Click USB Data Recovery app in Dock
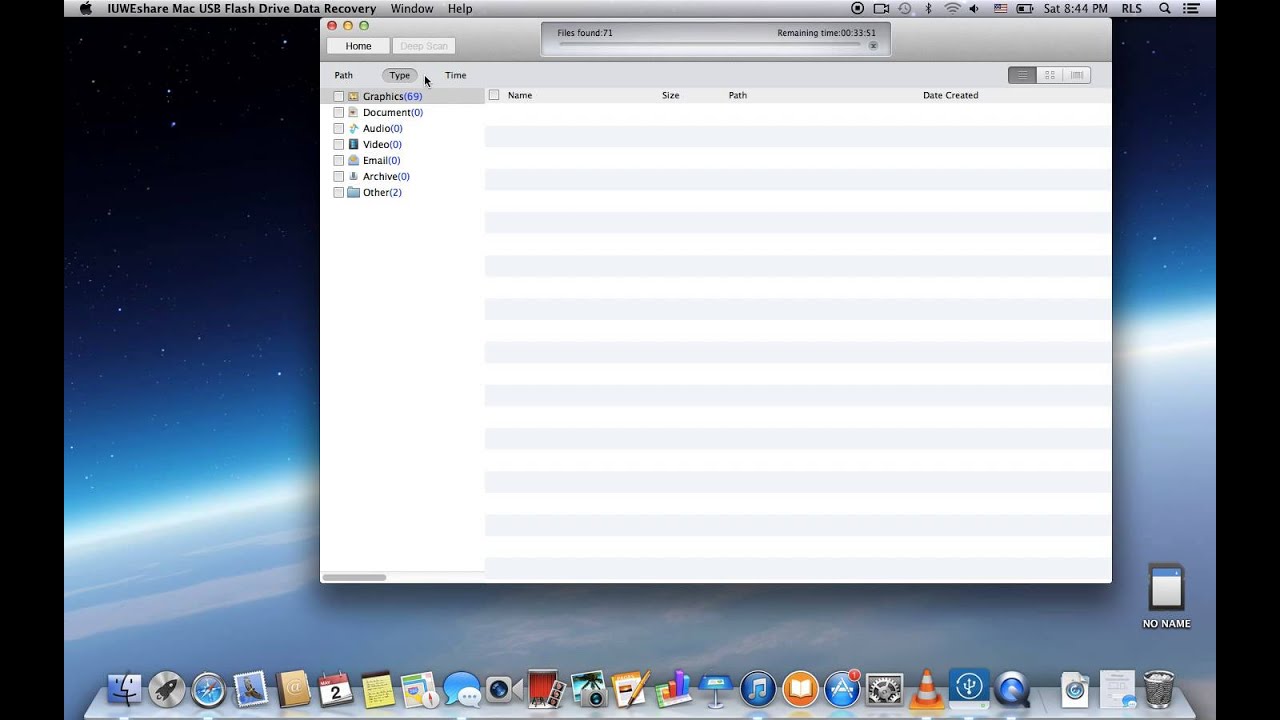 click(969, 689)
